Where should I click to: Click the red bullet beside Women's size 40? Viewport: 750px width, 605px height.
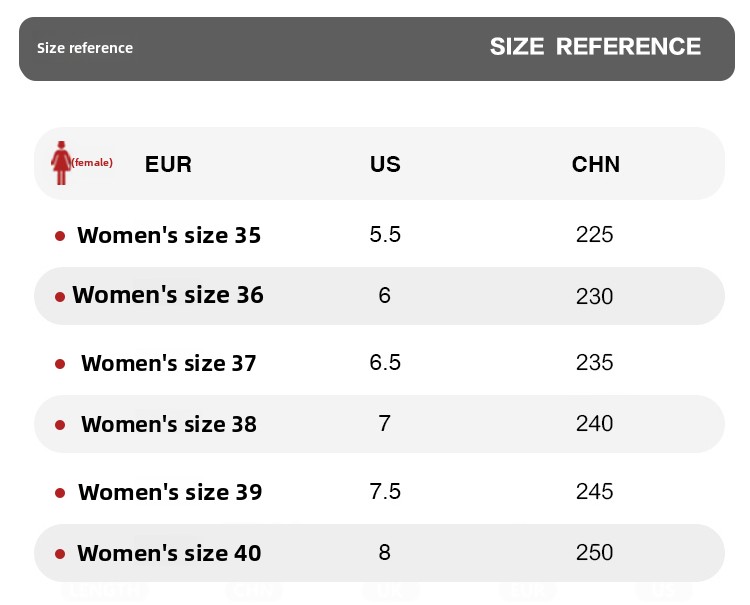pyautogui.click(x=60, y=553)
